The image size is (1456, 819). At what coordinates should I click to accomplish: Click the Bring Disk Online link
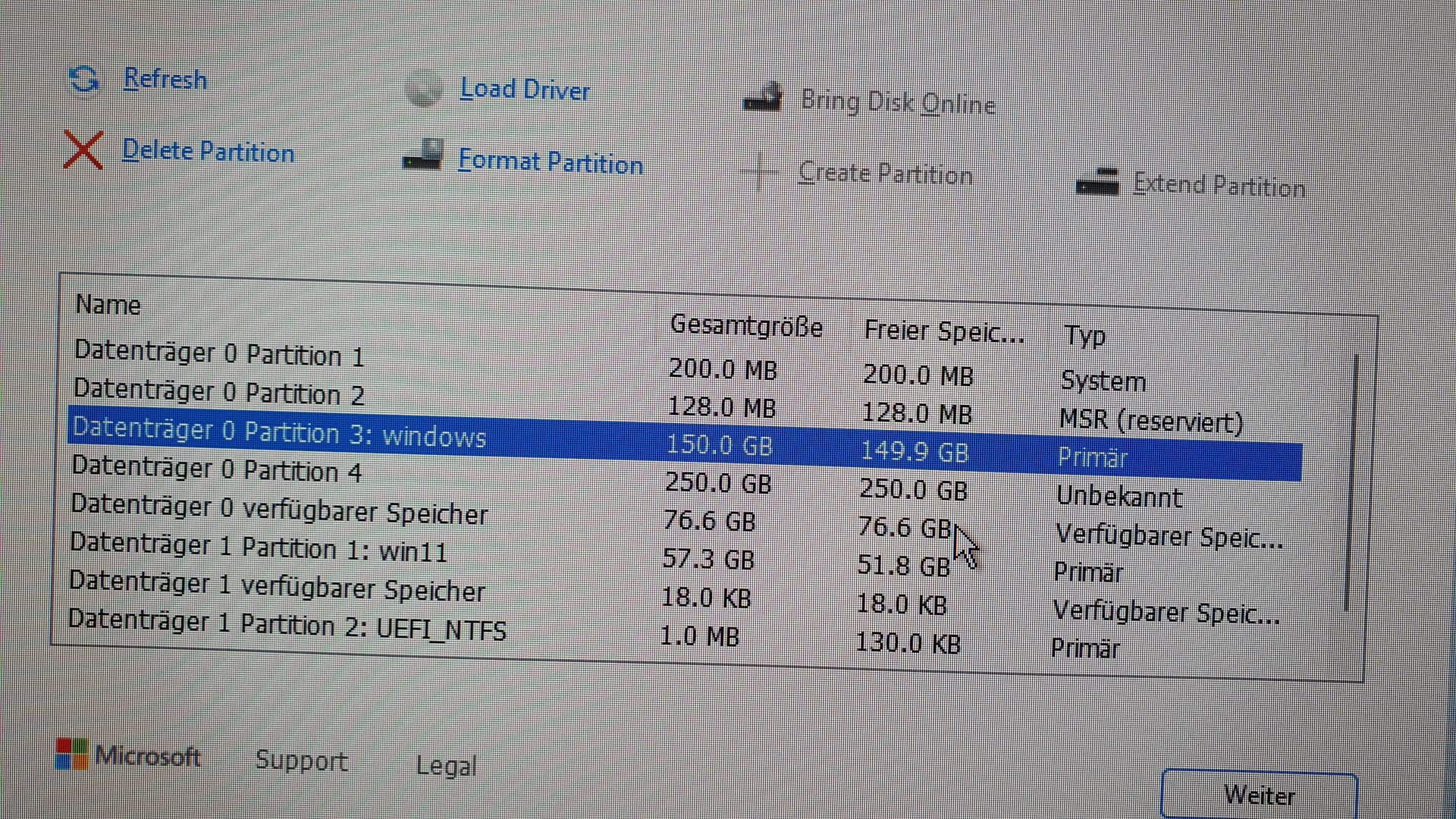898,102
